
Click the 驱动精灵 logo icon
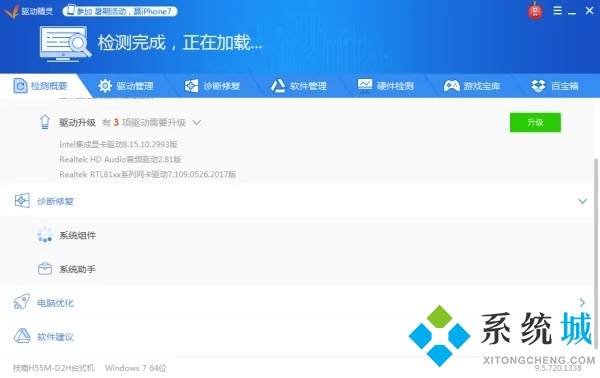click(11, 11)
